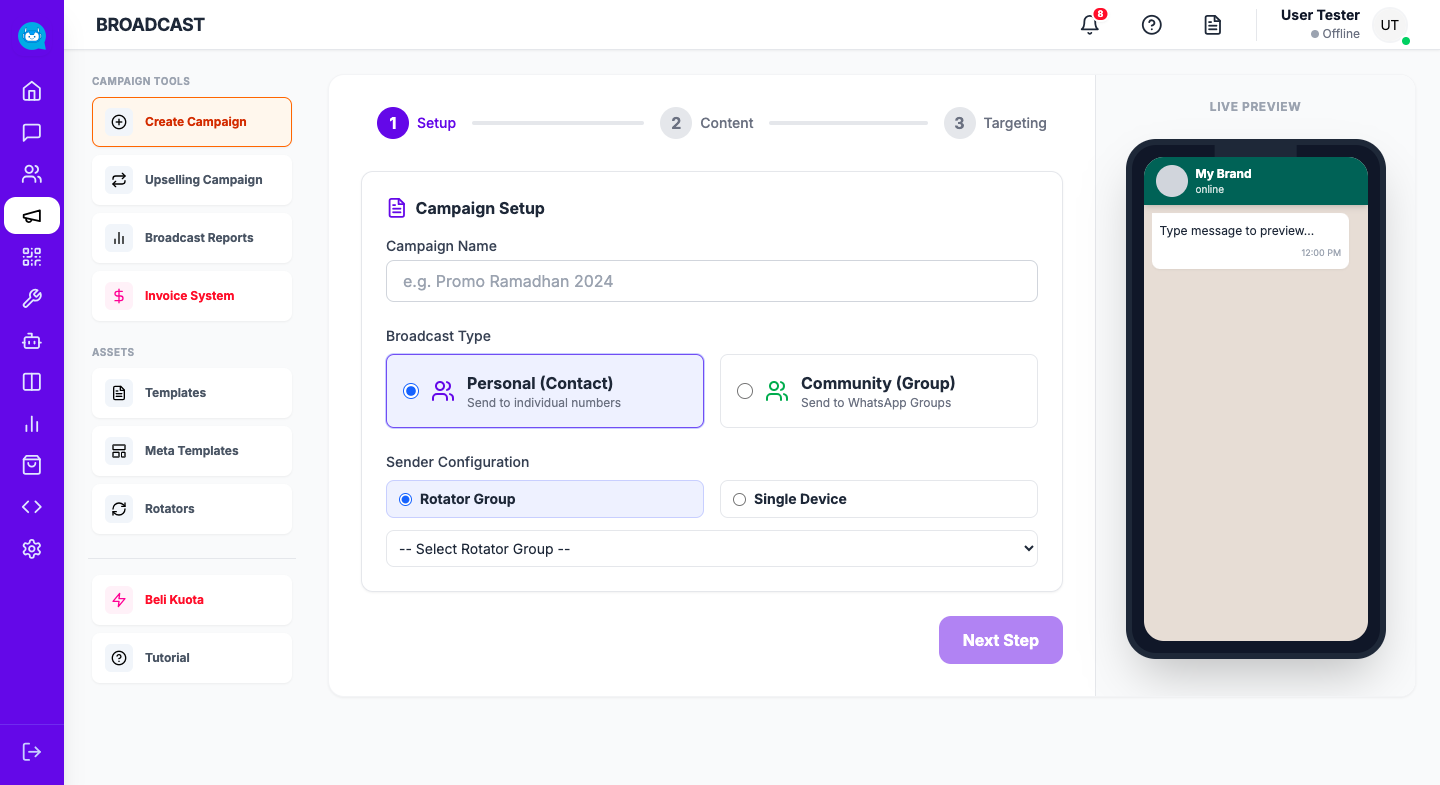Click the Next Step button

point(1000,640)
